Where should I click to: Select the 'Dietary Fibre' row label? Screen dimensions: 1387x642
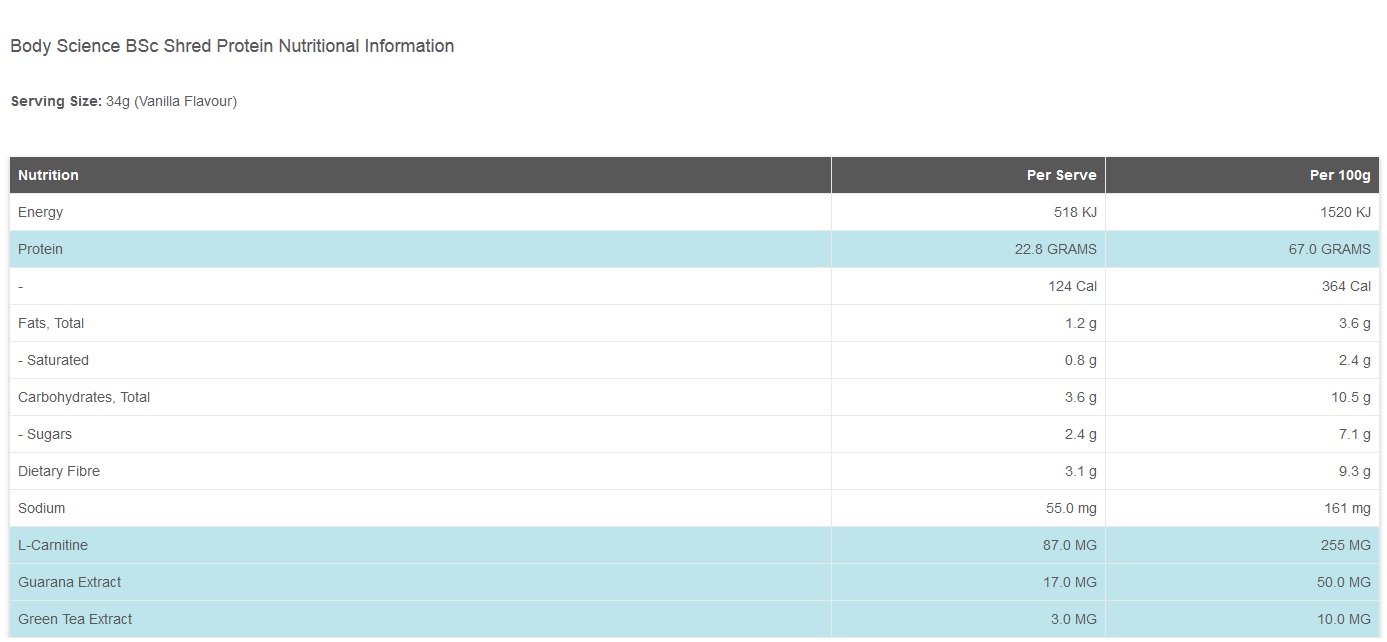59,471
